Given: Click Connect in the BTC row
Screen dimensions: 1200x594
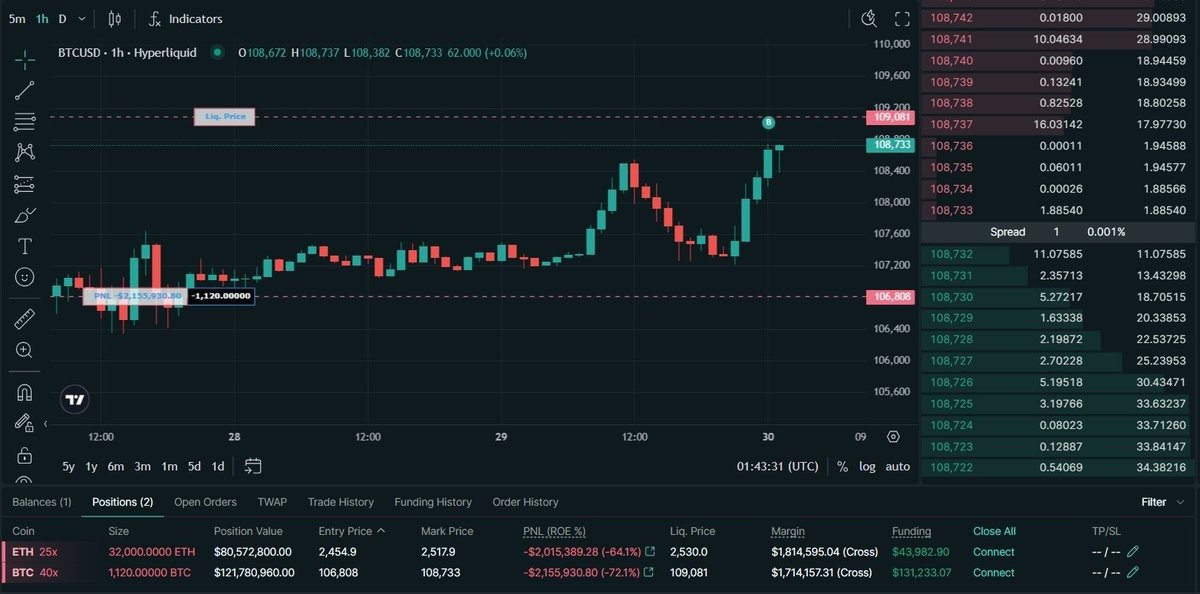Looking at the screenshot, I should [x=993, y=573].
